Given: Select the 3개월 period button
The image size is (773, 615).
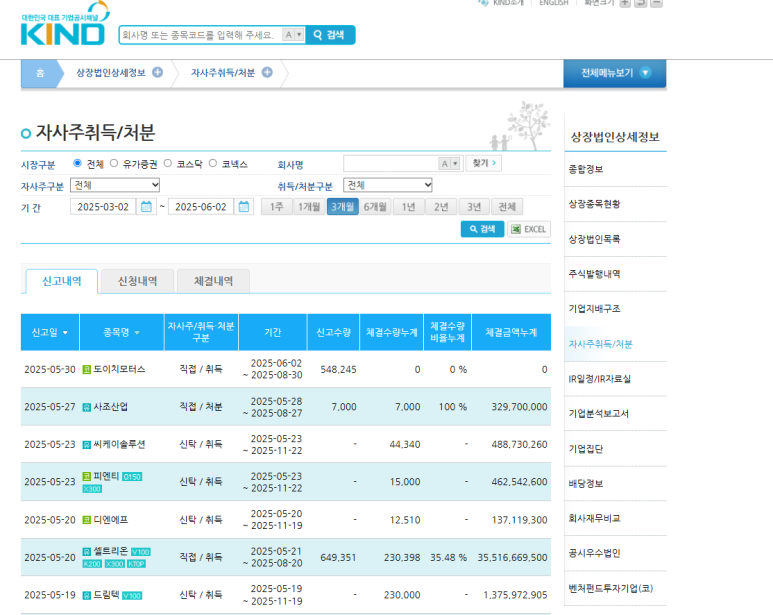Looking at the screenshot, I should pyautogui.click(x=343, y=207).
